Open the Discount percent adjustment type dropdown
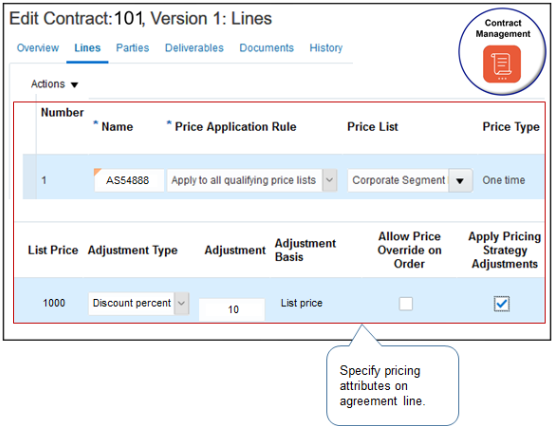Image resolution: width=554 pixels, height=427 pixels. coord(181,303)
